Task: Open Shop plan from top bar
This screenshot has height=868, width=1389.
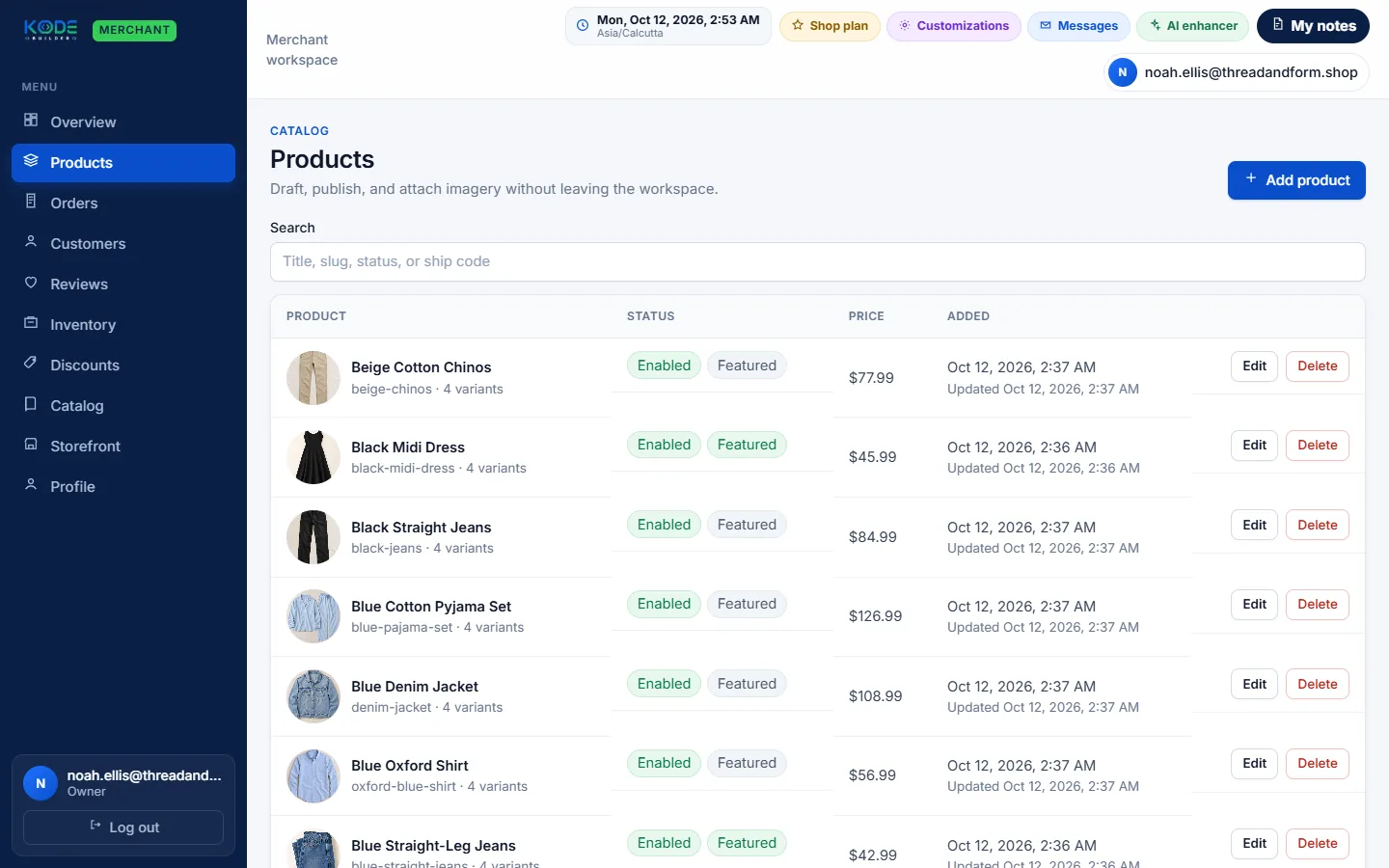Action: point(830,26)
